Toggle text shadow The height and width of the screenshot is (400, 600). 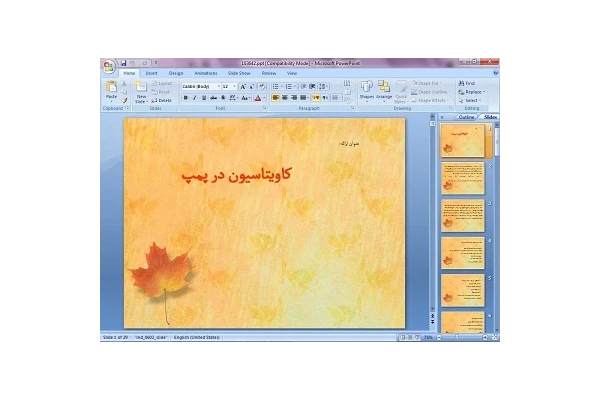[x=223, y=98]
